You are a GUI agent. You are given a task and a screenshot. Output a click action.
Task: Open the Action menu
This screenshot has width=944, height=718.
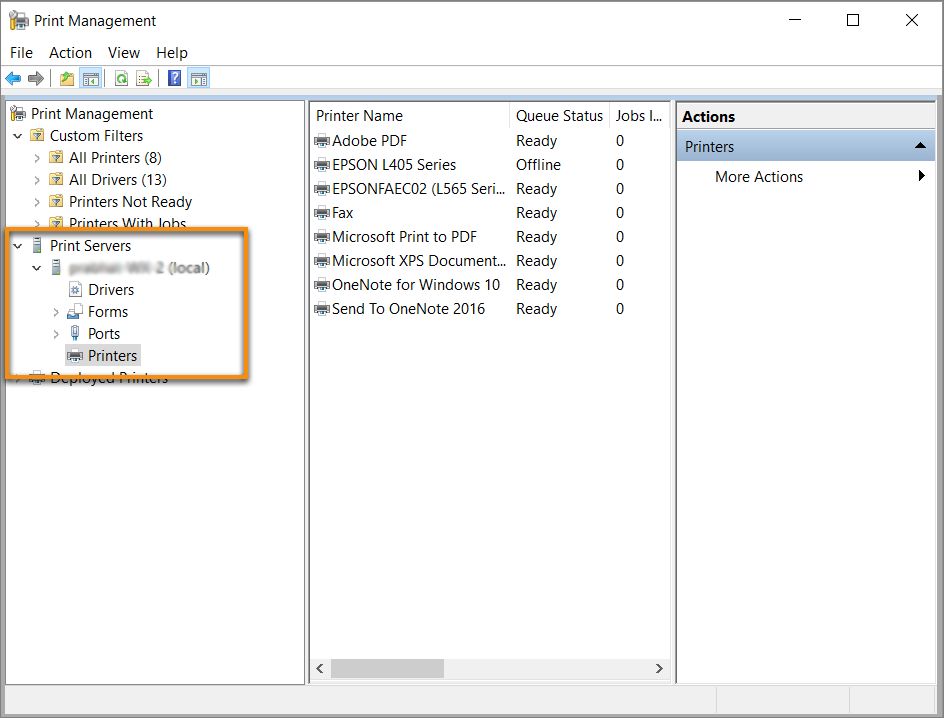tap(70, 52)
